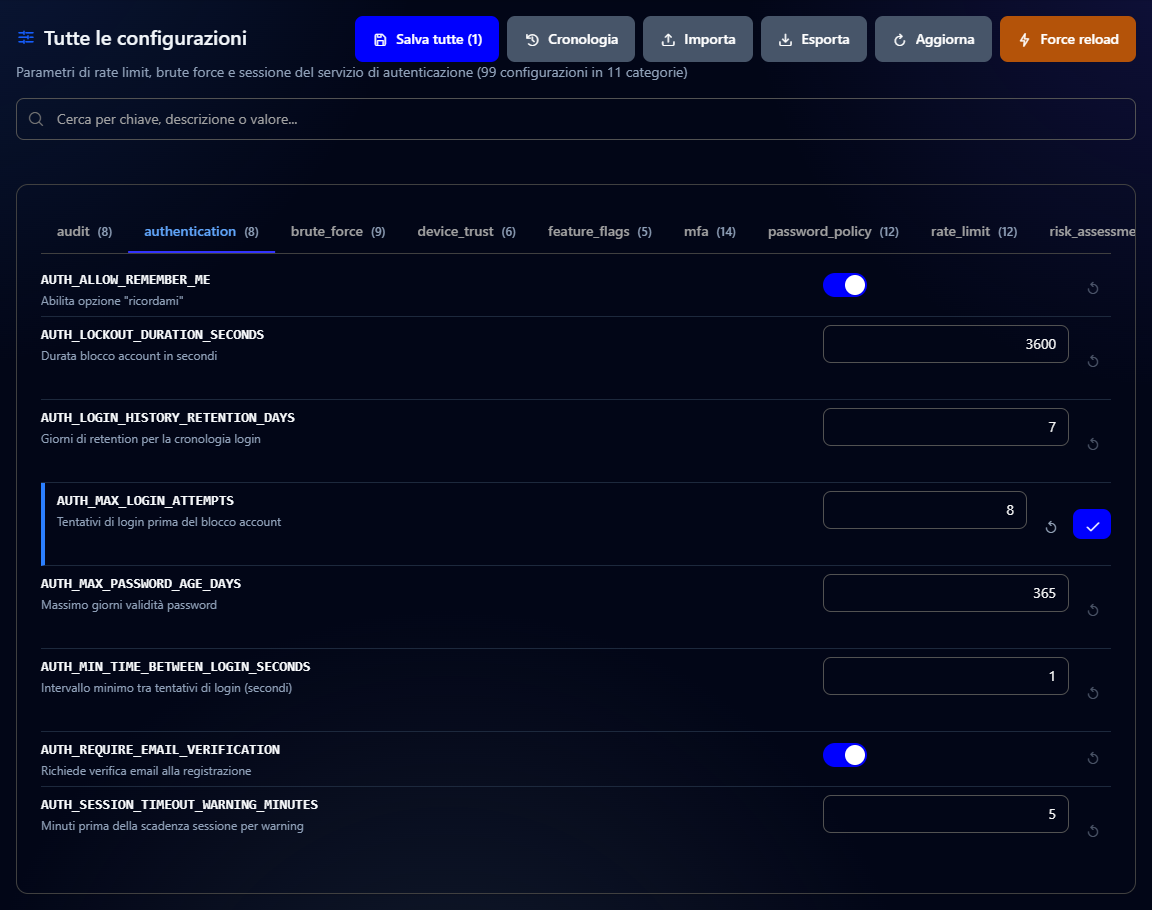Reset AUTH_LOCKOUT_DURATION_SECONDS to default
The height and width of the screenshot is (910, 1152).
pyautogui.click(x=1092, y=361)
